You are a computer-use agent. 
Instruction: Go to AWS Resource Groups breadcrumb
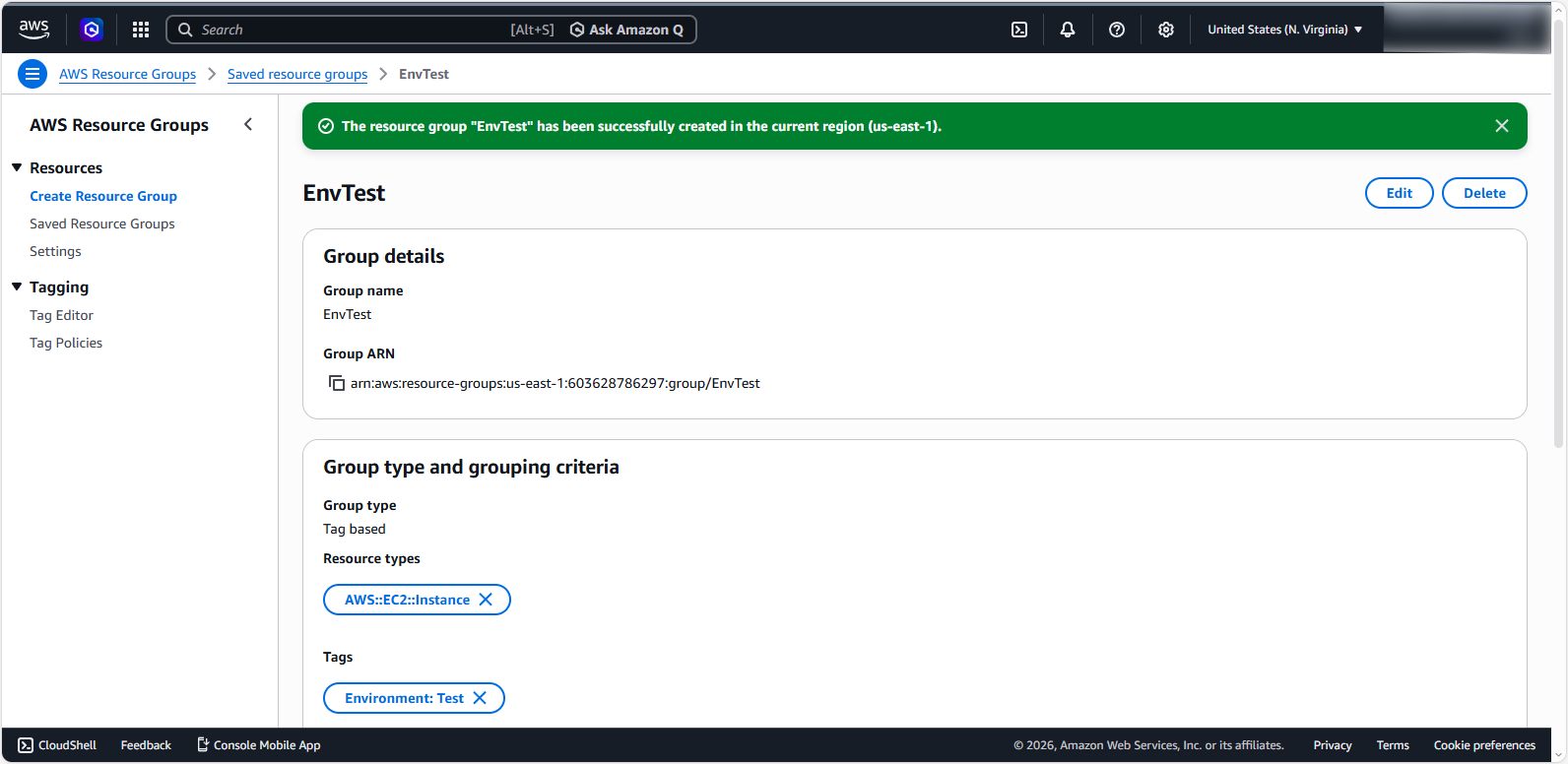click(127, 74)
